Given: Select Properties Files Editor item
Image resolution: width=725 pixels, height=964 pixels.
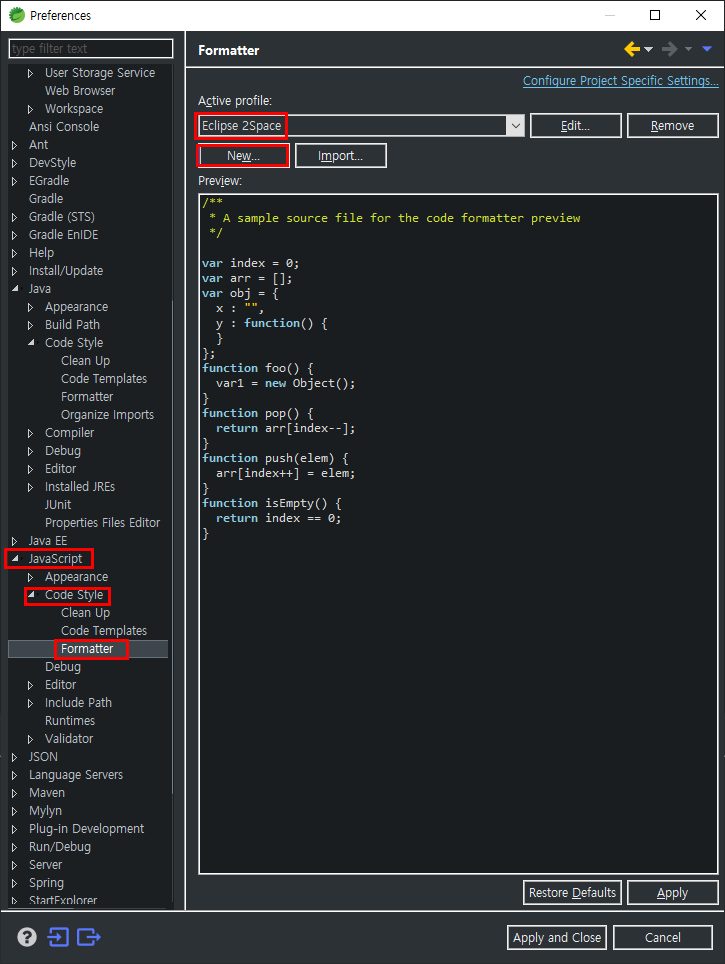Looking at the screenshot, I should (x=102, y=523).
